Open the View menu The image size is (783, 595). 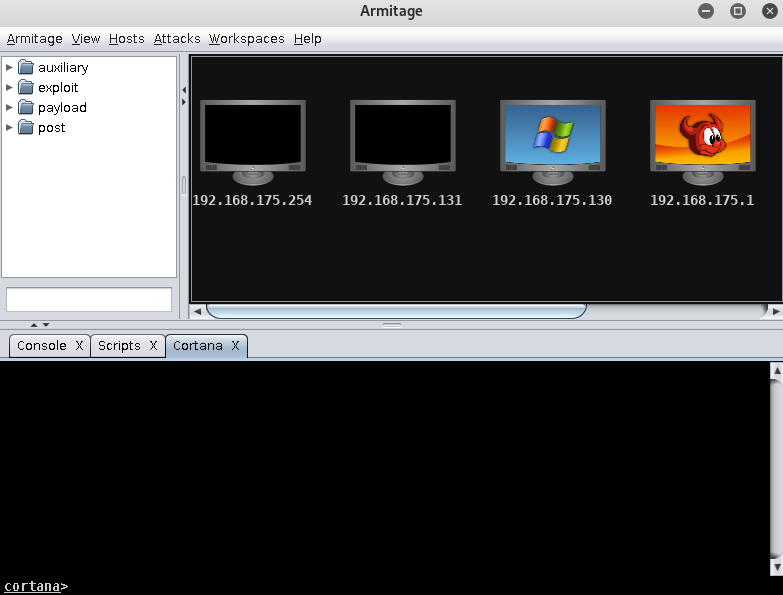[85, 39]
